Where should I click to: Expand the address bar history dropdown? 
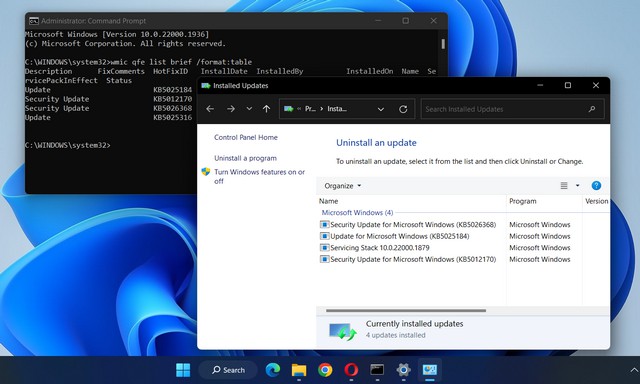pyautogui.click(x=380, y=109)
